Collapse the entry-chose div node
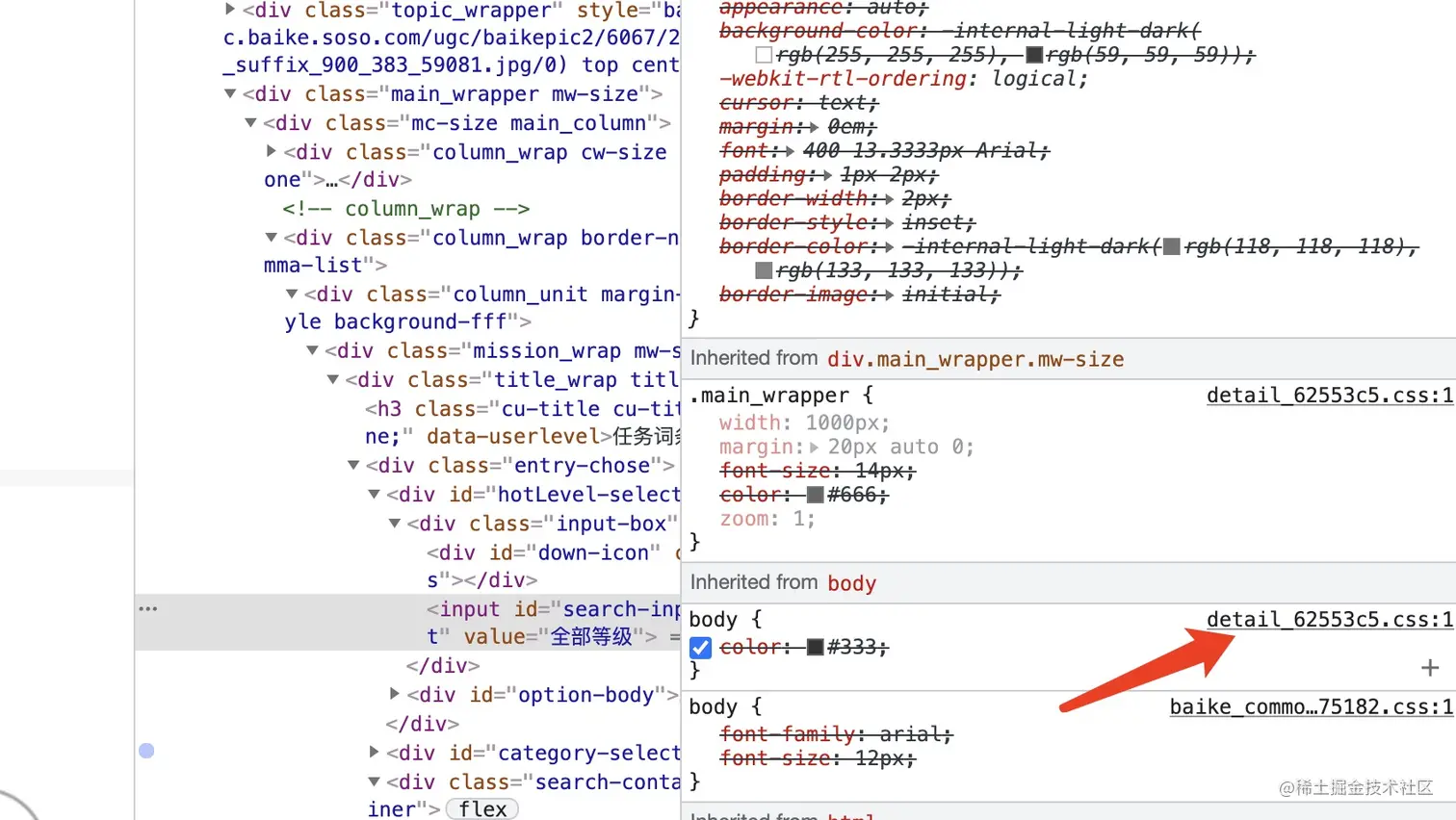Screen dimensions: 1456x820 tap(353, 465)
